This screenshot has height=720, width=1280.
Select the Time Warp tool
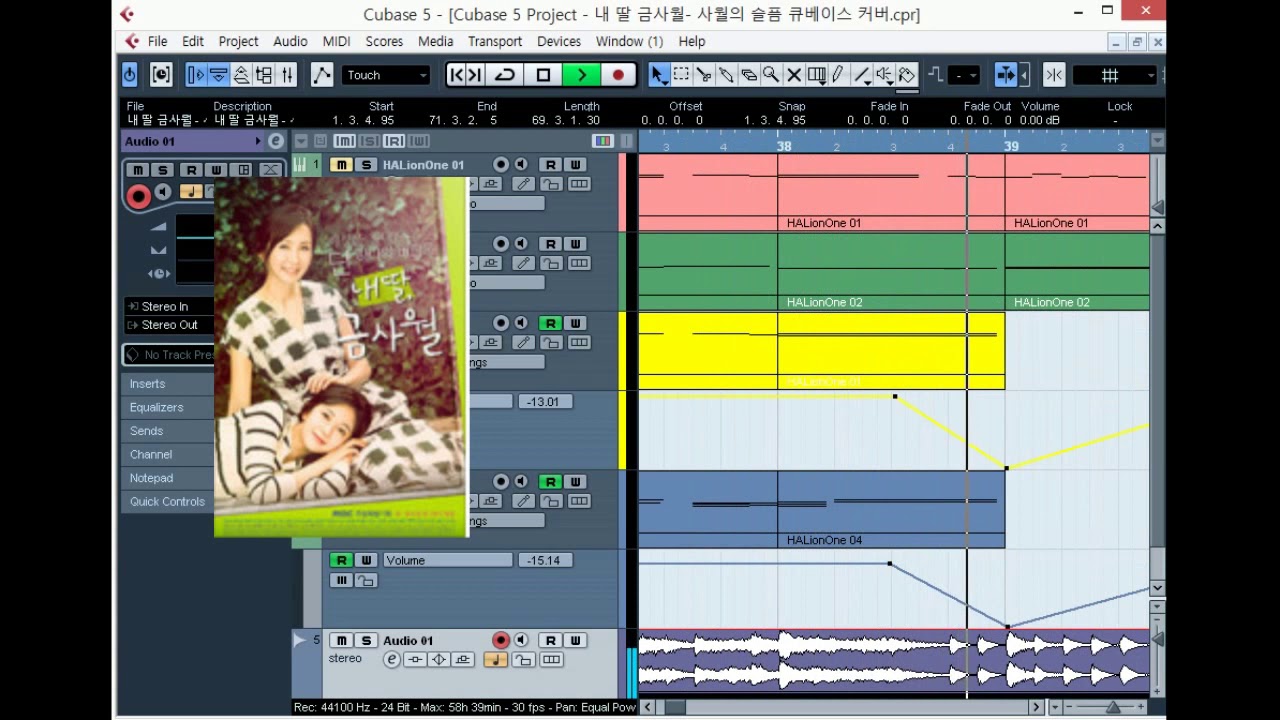click(816, 75)
